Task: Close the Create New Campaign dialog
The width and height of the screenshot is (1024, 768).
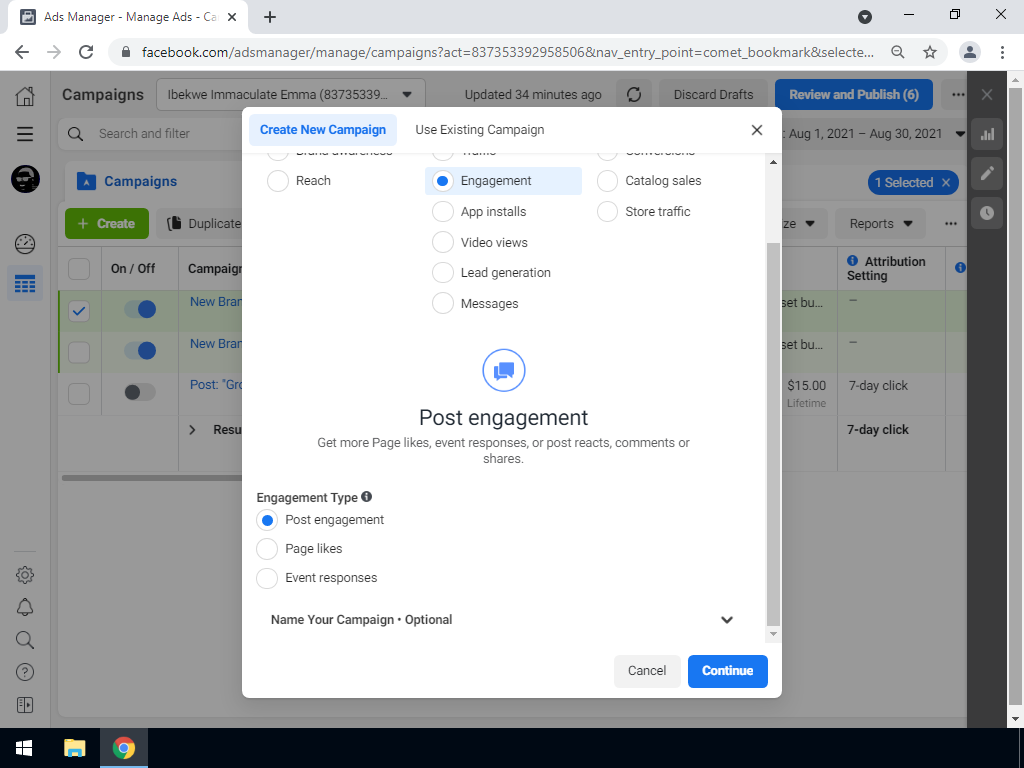Action: 757,130
